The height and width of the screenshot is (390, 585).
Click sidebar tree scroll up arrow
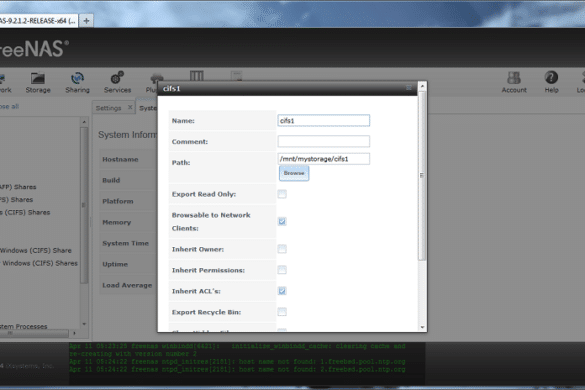[84, 122]
